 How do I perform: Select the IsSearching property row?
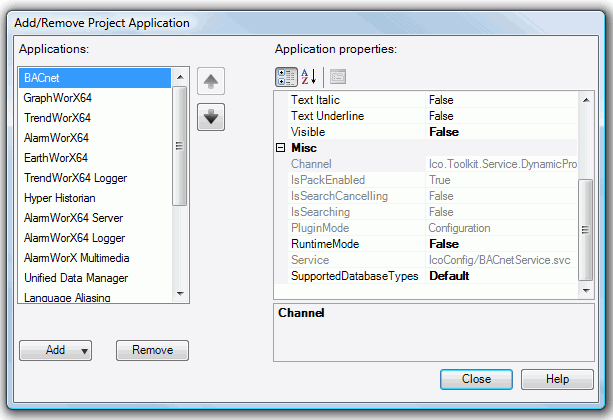coord(433,212)
